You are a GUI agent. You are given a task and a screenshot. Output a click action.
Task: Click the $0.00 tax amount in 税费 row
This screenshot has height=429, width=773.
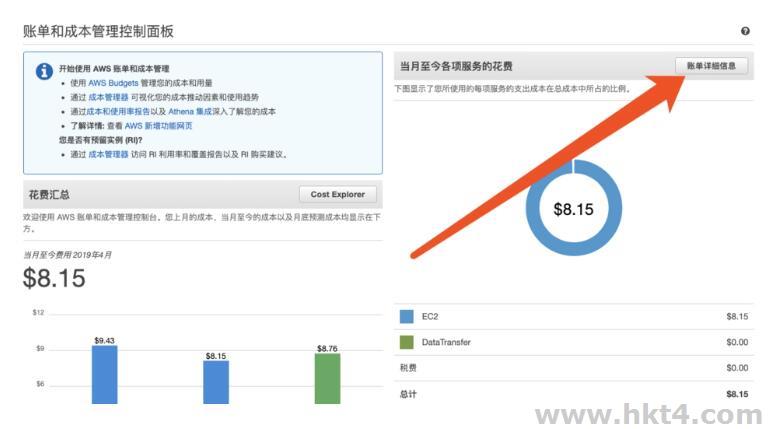tap(737, 368)
